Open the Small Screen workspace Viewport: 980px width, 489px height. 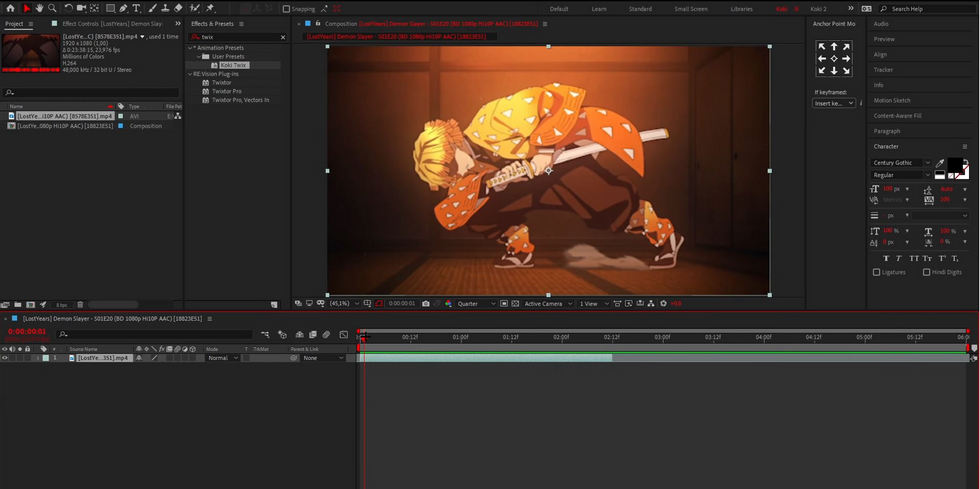click(x=691, y=9)
